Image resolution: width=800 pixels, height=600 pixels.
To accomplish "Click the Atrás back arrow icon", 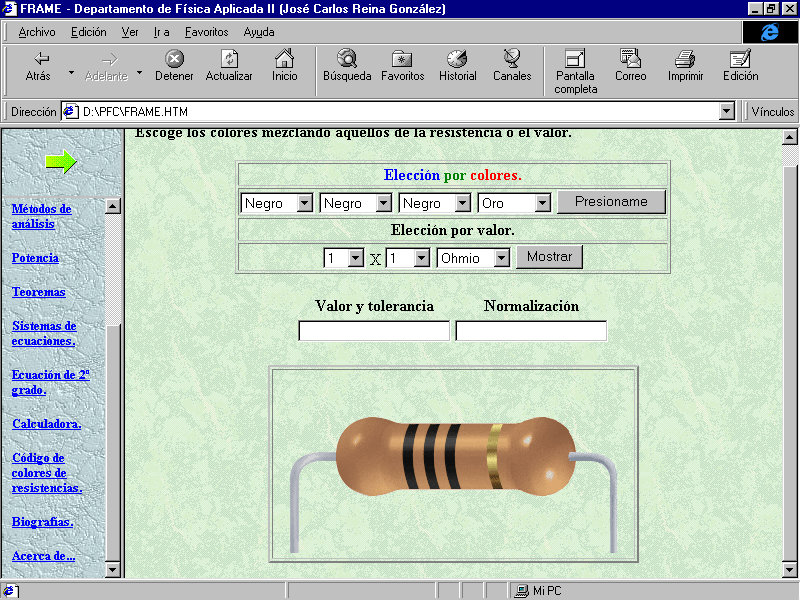I will tap(41, 58).
